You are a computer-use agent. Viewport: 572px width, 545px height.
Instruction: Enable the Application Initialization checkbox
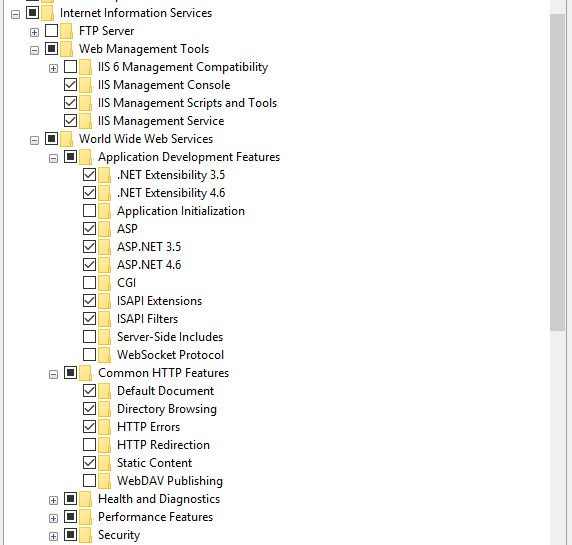89,210
